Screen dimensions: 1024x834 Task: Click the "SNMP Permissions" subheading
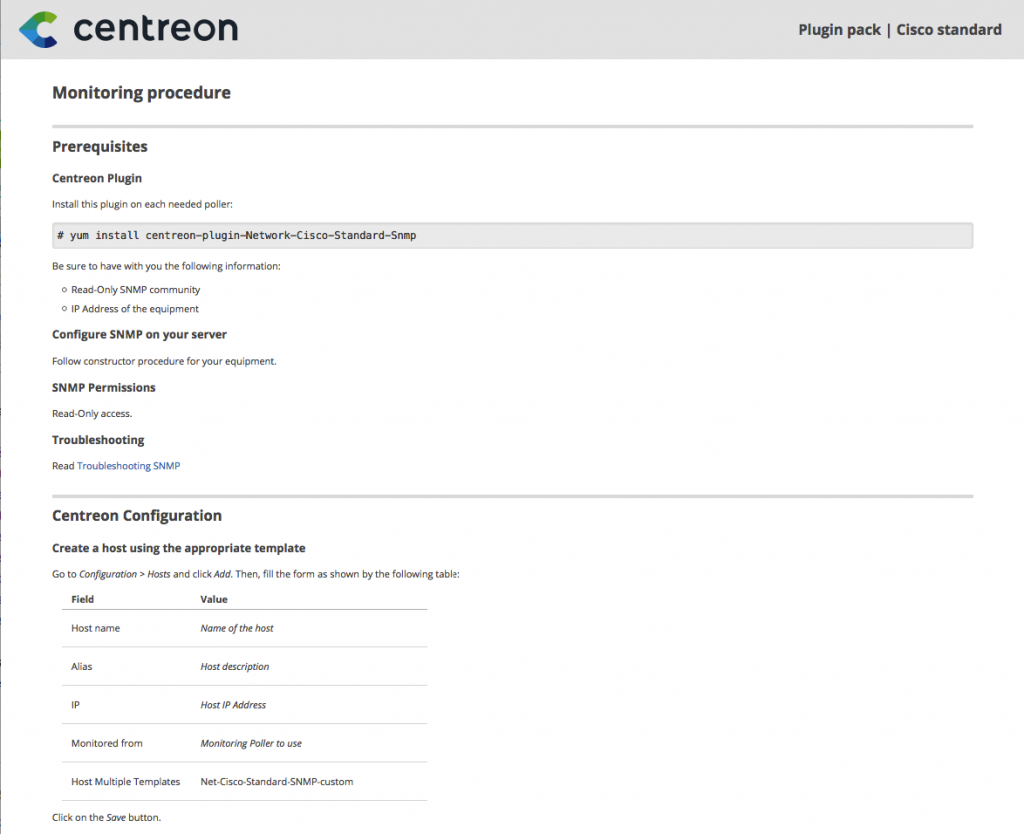pos(104,387)
